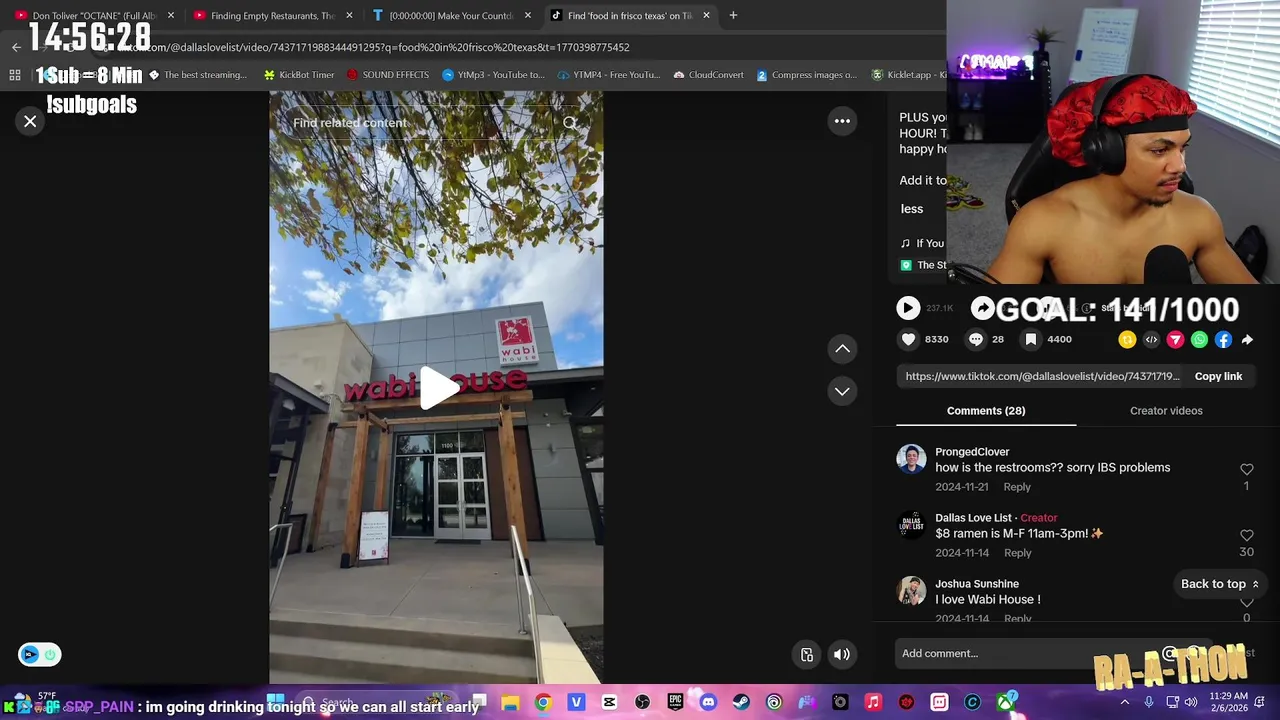
Task: Show hidden system tray icons chevron
Action: [x=1125, y=702]
